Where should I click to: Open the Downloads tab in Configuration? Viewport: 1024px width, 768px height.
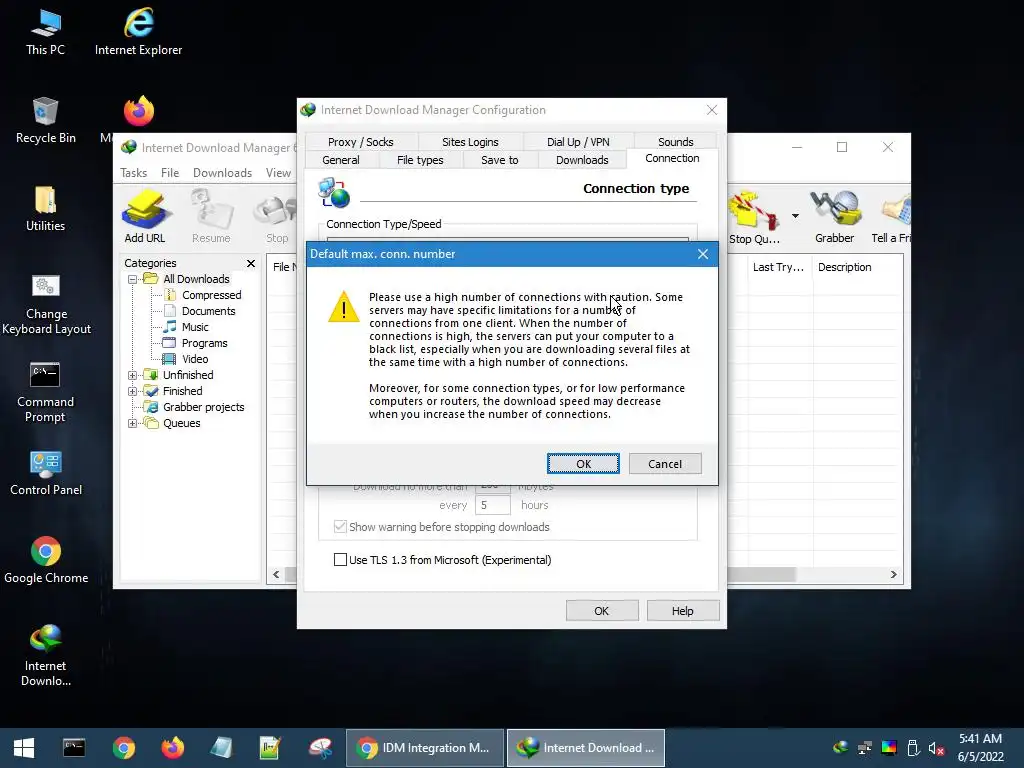582,160
